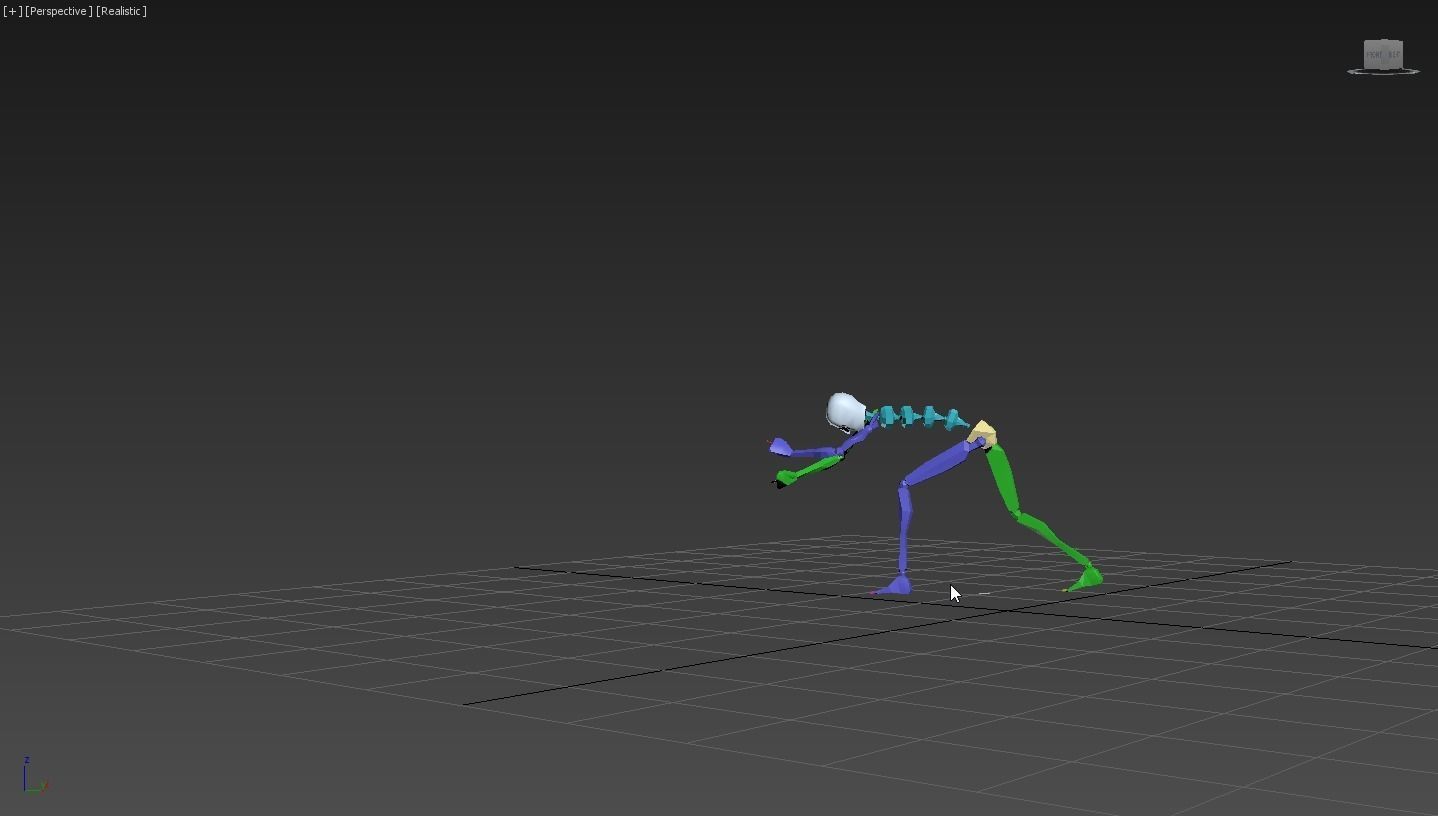Select the green hand of the biped
This screenshot has width=1438, height=816.
click(x=785, y=479)
